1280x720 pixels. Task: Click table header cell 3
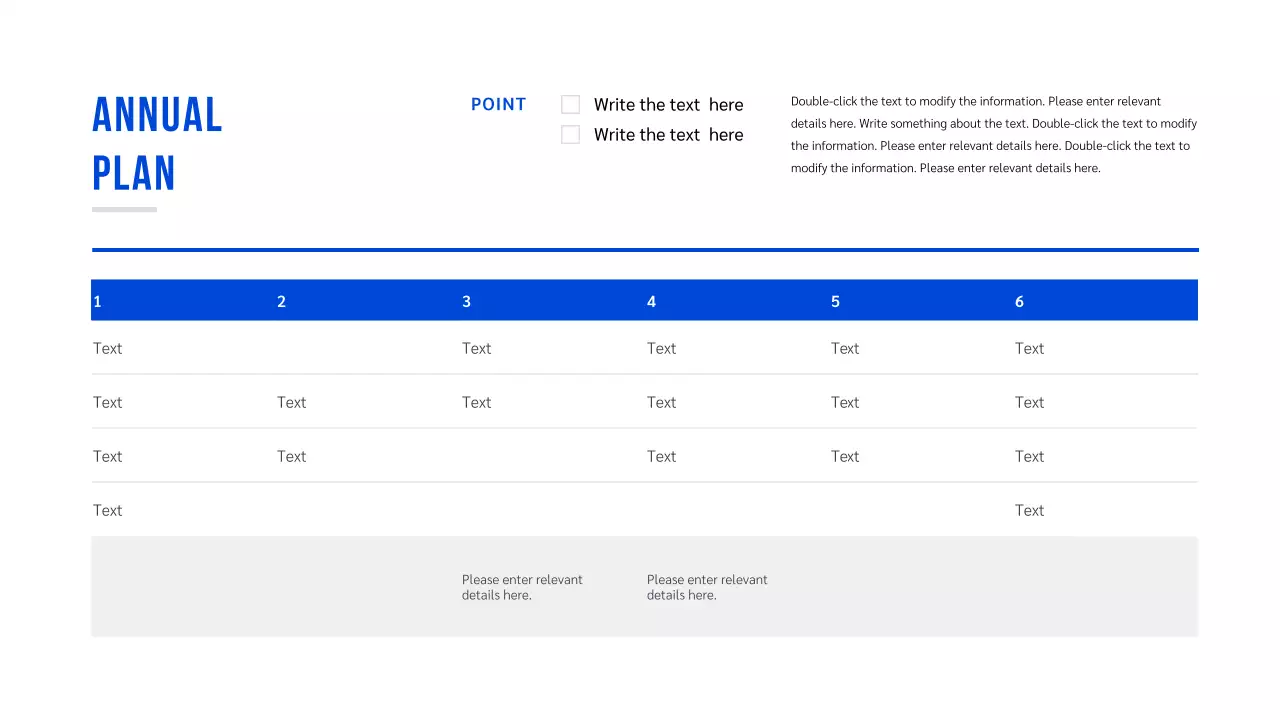(466, 302)
